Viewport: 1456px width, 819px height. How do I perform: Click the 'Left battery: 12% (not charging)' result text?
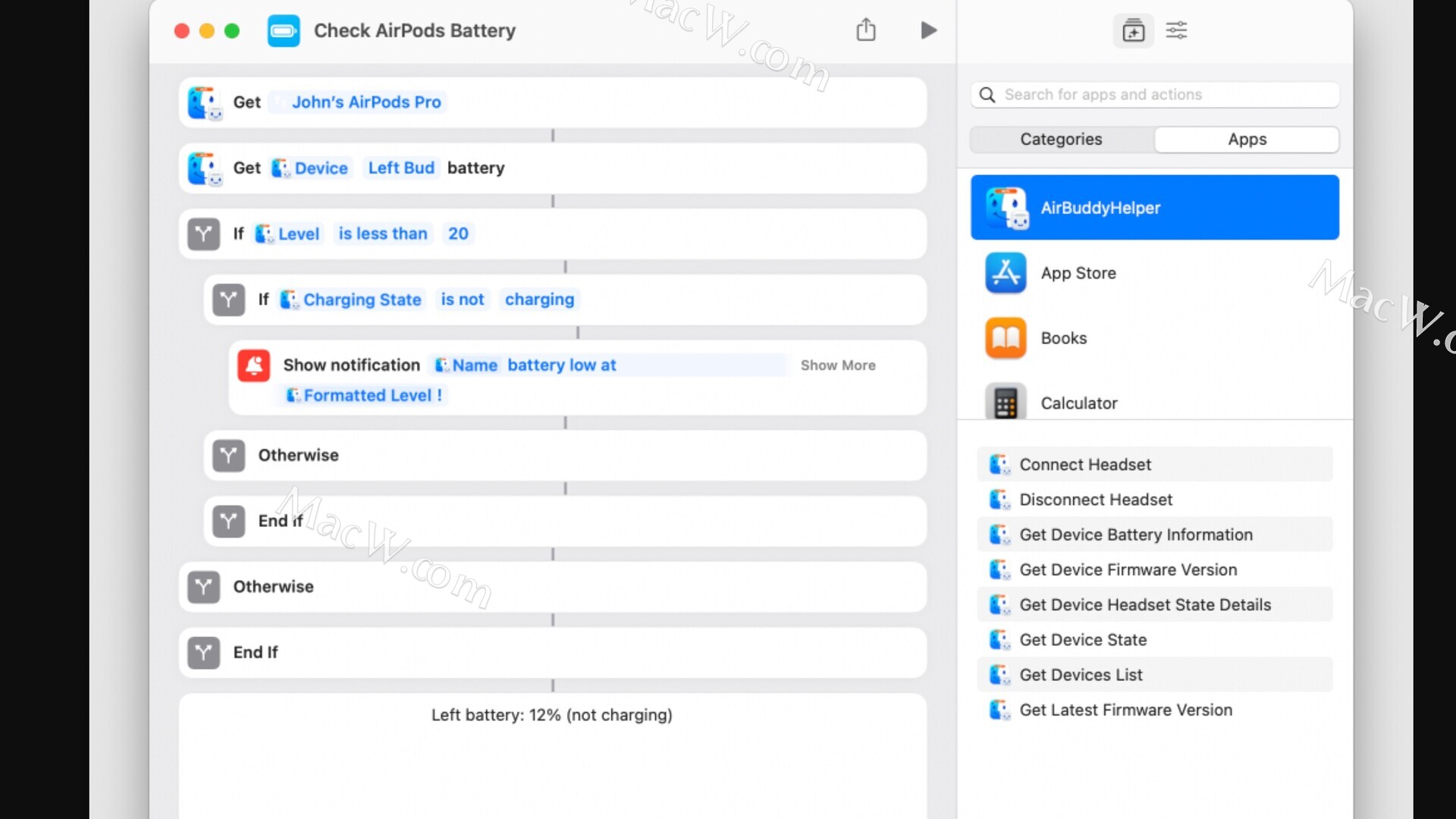[x=552, y=715]
